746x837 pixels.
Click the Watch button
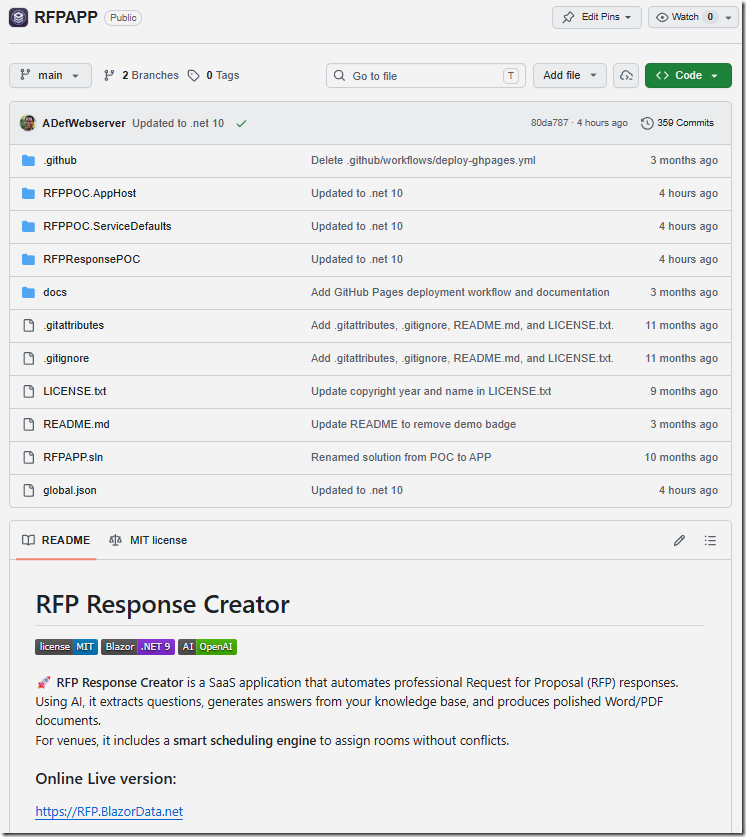(x=684, y=17)
